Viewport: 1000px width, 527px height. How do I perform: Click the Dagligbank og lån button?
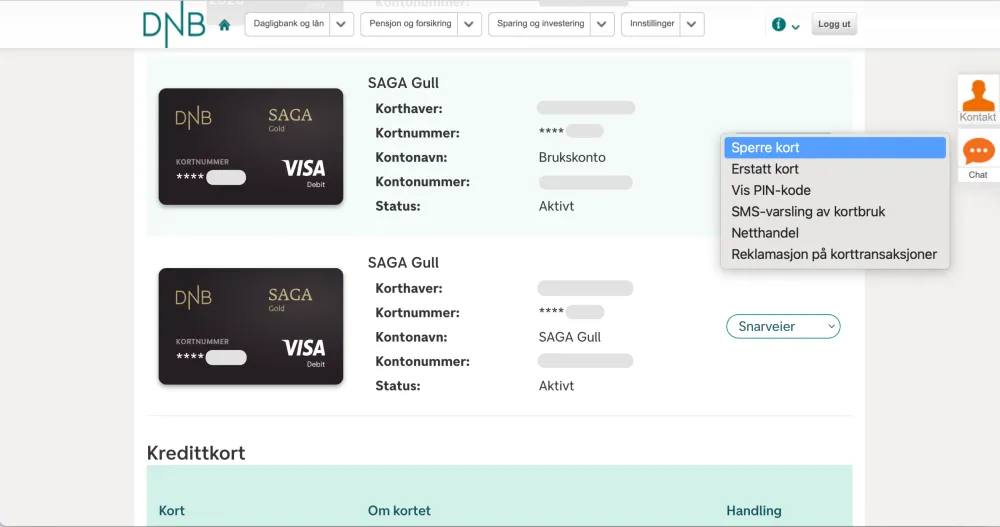pyautogui.click(x=288, y=25)
